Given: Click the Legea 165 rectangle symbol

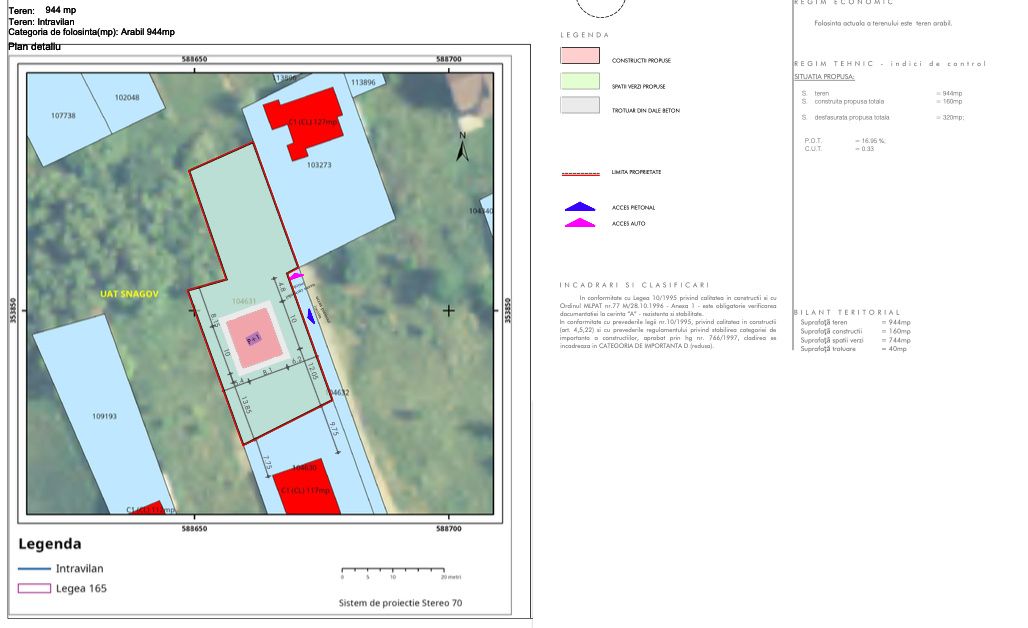Looking at the screenshot, I should pos(34,588).
